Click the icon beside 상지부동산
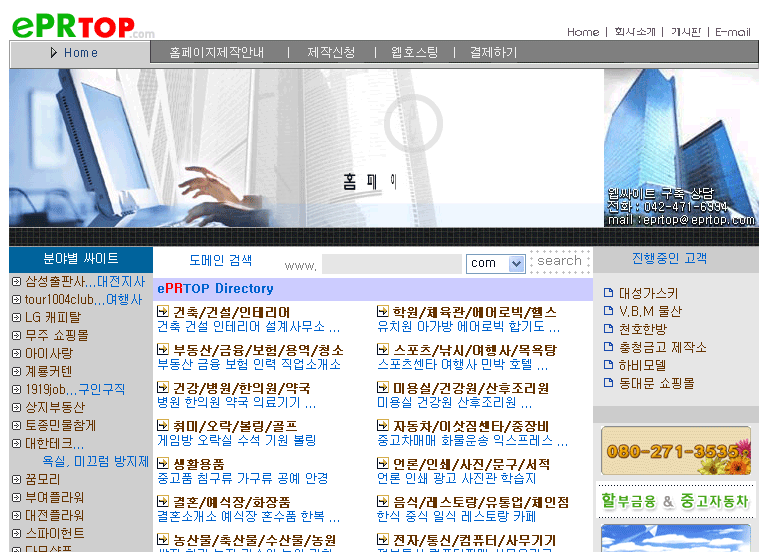 pyautogui.click(x=16, y=408)
